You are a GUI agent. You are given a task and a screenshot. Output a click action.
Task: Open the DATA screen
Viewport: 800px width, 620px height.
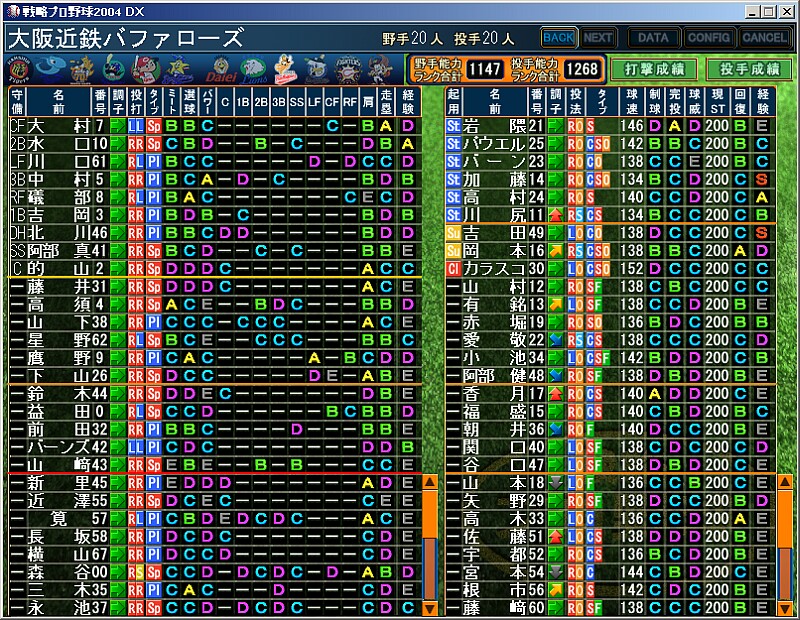coord(653,38)
